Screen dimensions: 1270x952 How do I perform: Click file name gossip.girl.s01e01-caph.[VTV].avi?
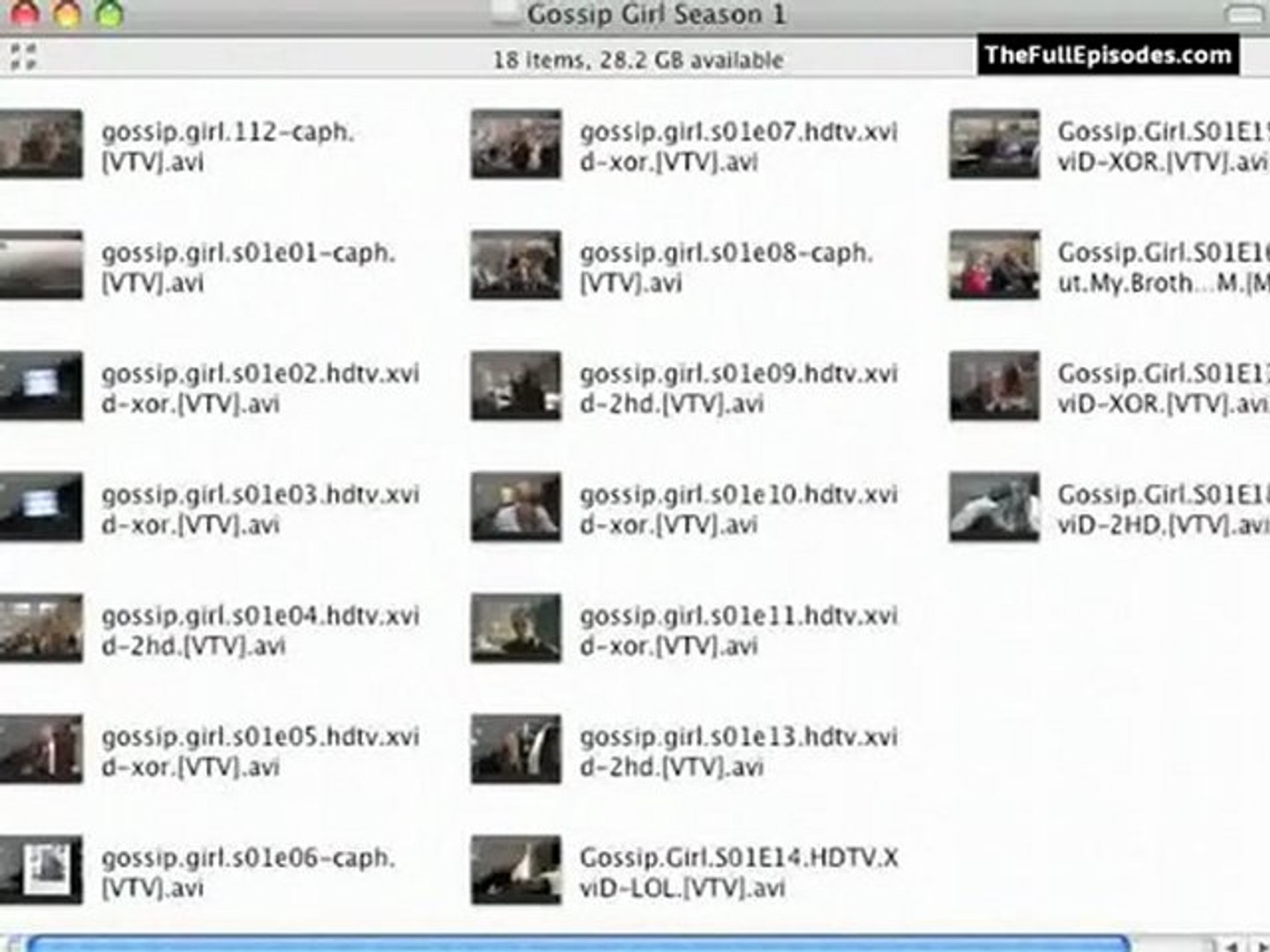point(248,268)
